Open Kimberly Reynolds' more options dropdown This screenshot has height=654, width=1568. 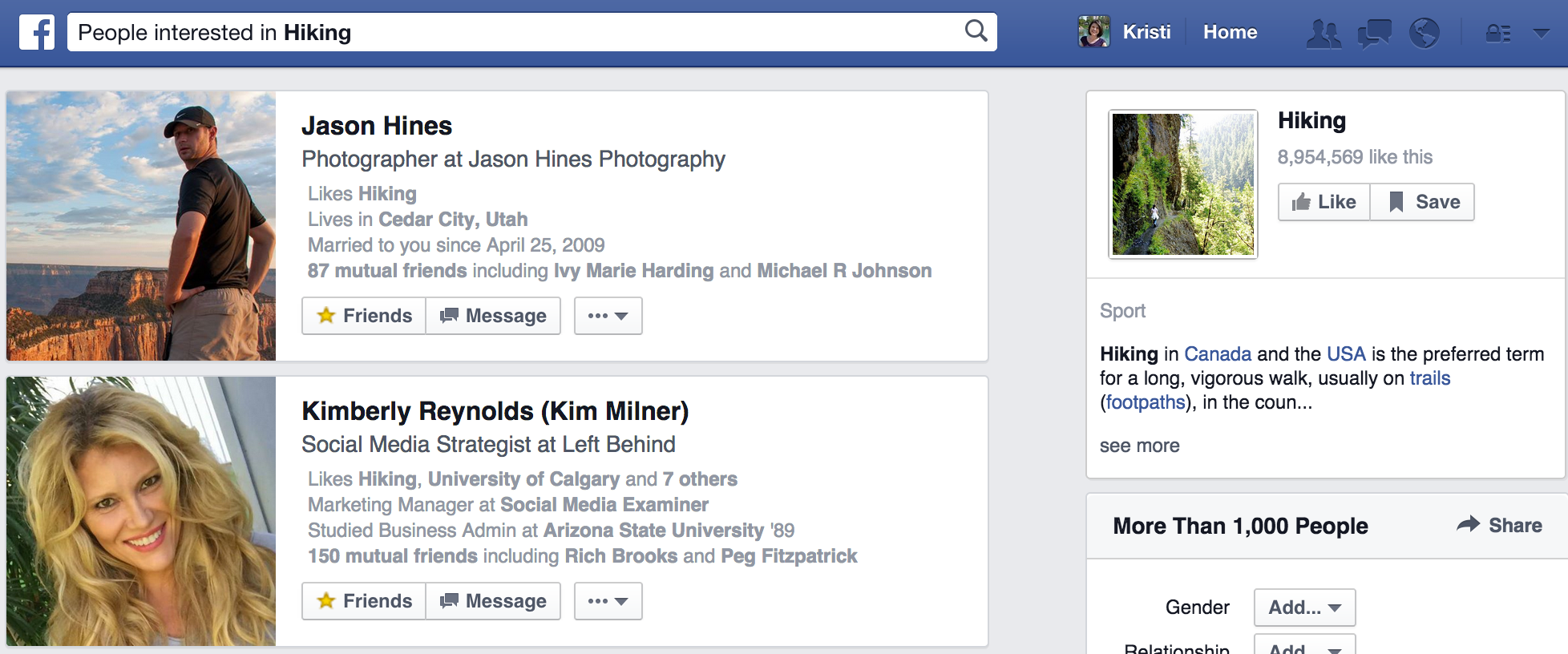click(608, 601)
